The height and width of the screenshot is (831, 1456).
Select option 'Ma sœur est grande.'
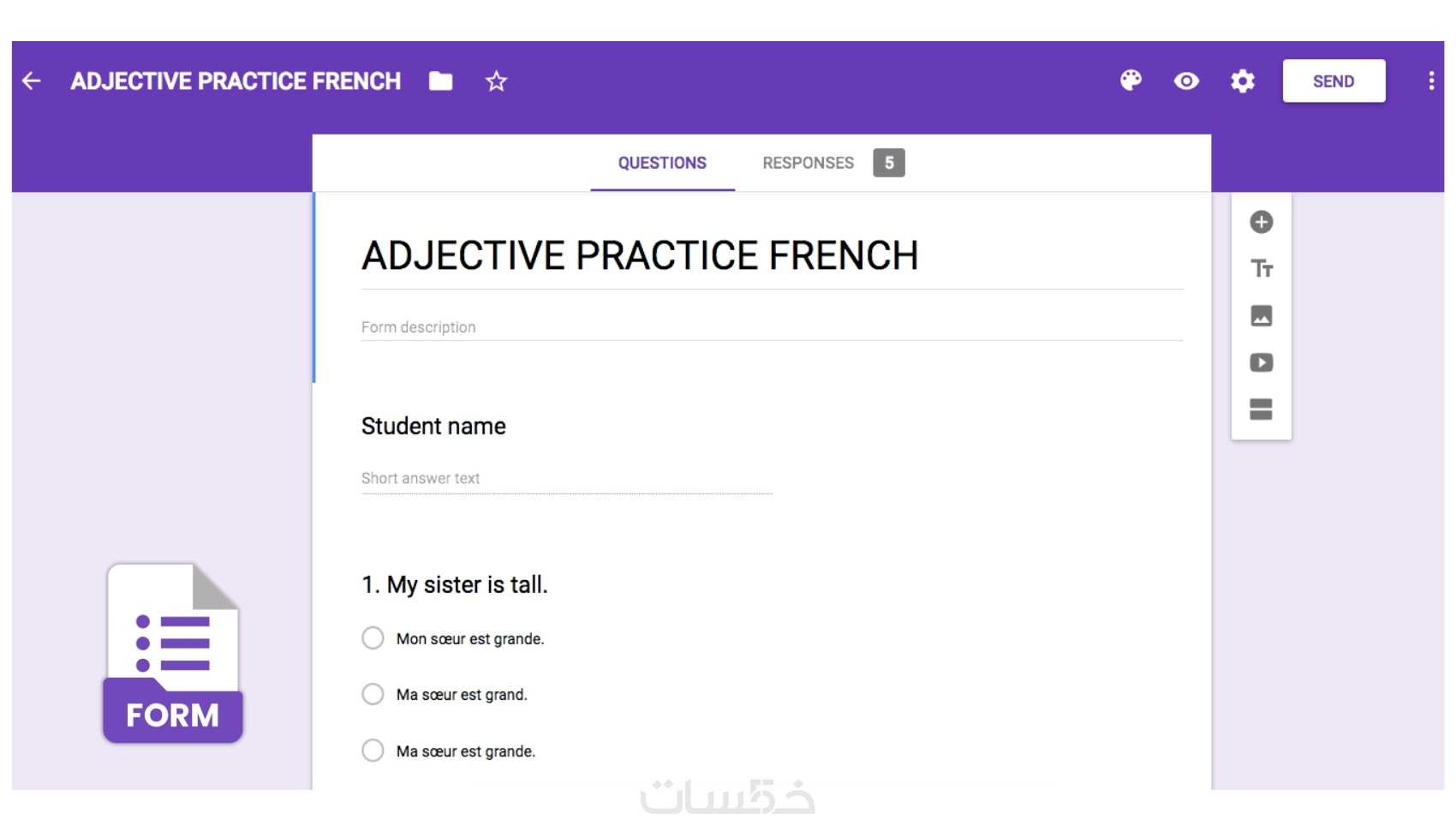tap(373, 750)
